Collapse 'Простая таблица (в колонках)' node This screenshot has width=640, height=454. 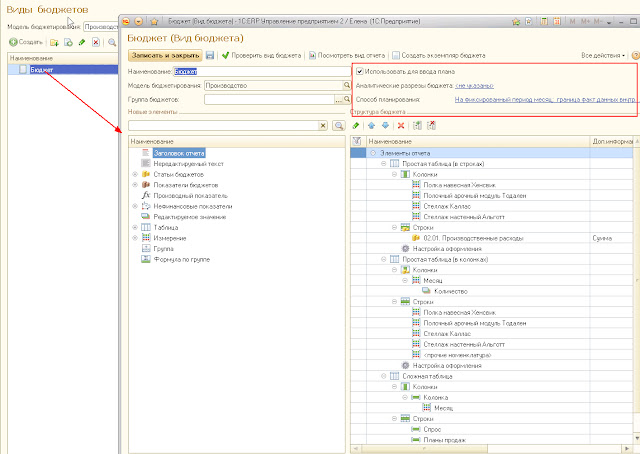pos(383,259)
